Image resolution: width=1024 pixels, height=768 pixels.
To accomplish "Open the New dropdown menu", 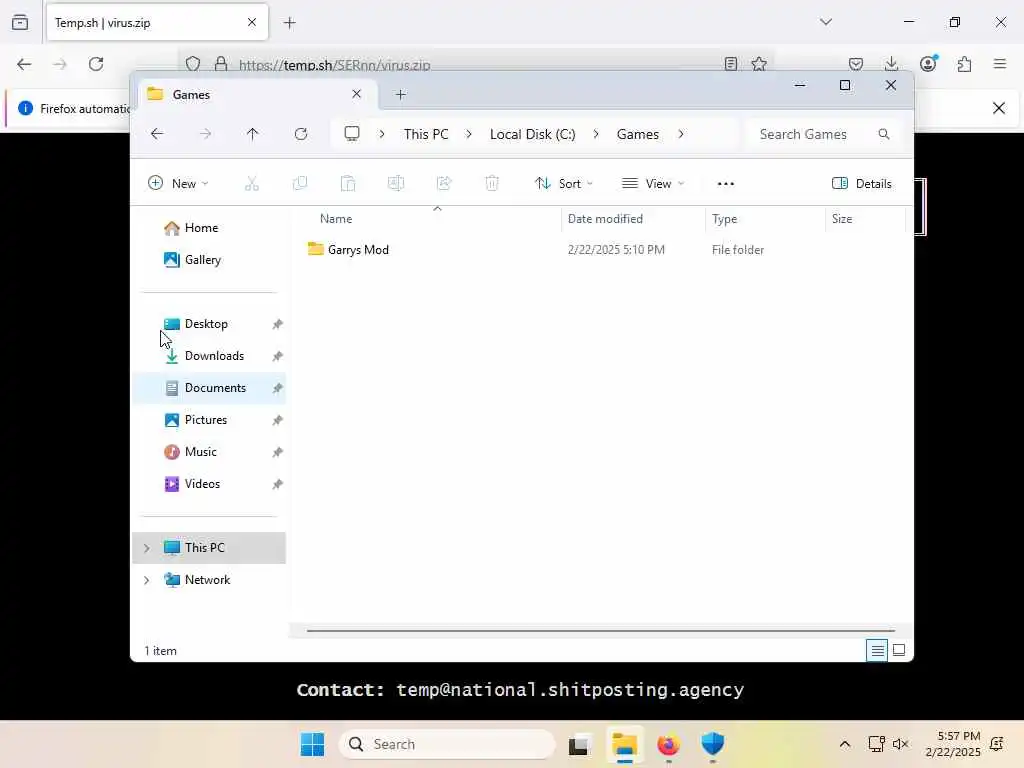I will point(178,184).
